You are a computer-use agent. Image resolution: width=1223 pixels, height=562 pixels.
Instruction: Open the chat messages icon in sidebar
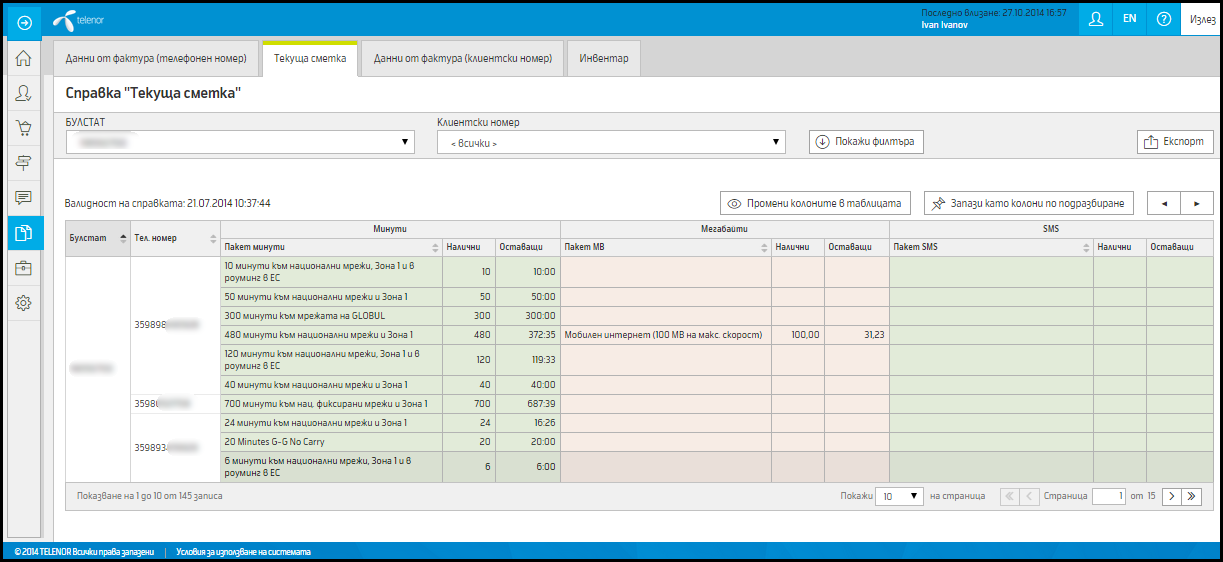(x=23, y=198)
